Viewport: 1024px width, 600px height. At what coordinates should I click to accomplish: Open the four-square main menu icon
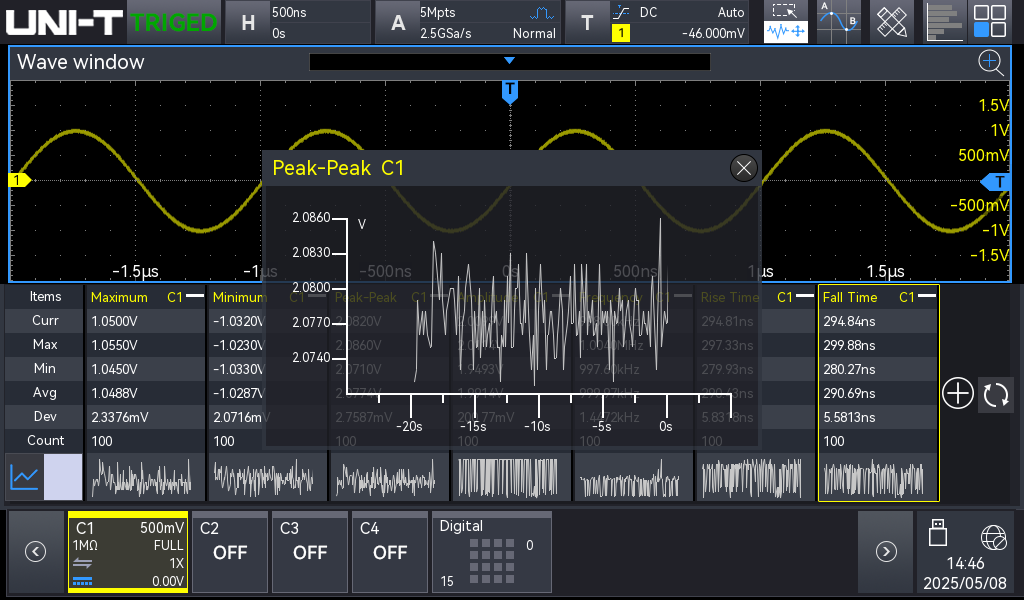990,22
